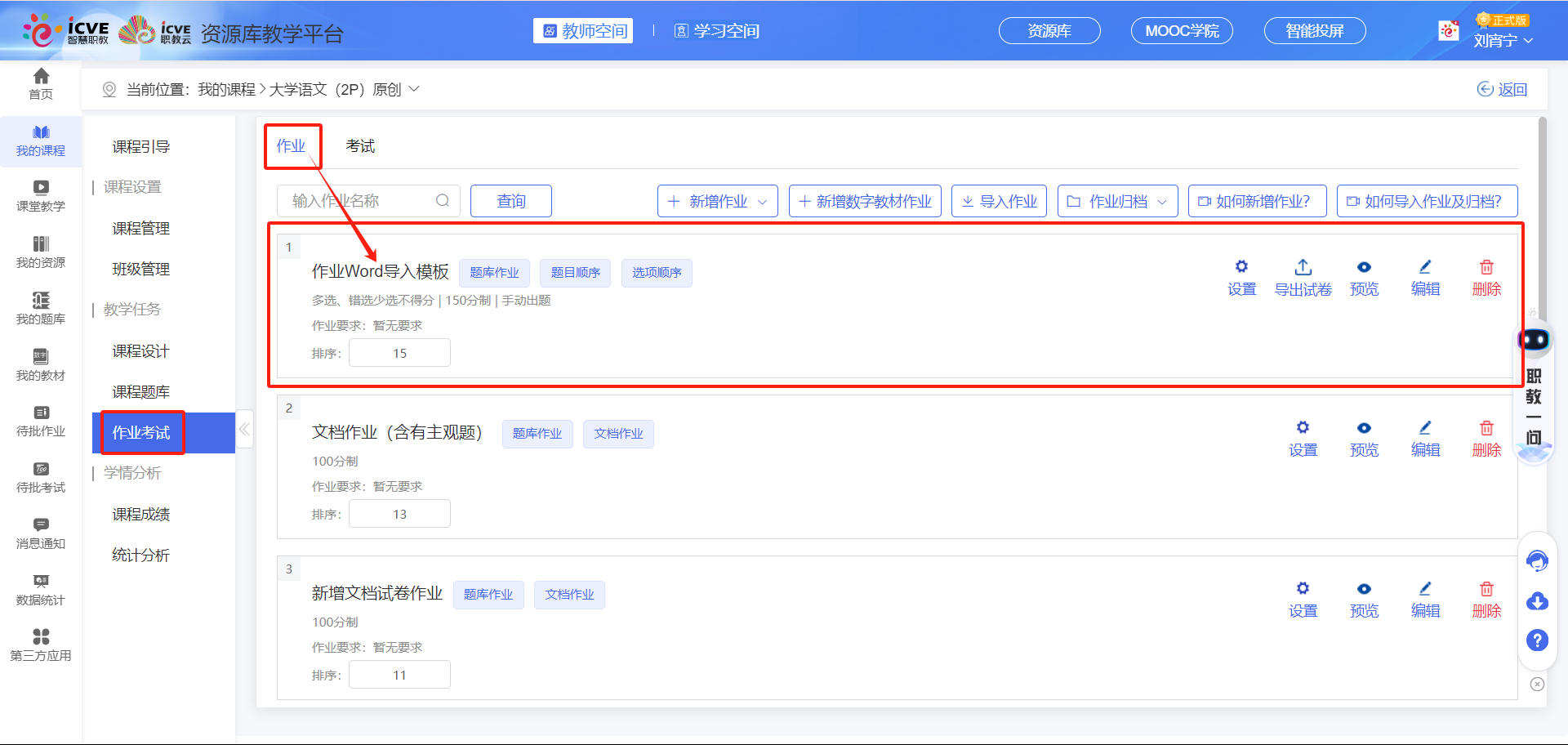This screenshot has width=1568, height=745.
Task: Preview the 文档作业（含有主观题） assignment
Action: click(1364, 439)
